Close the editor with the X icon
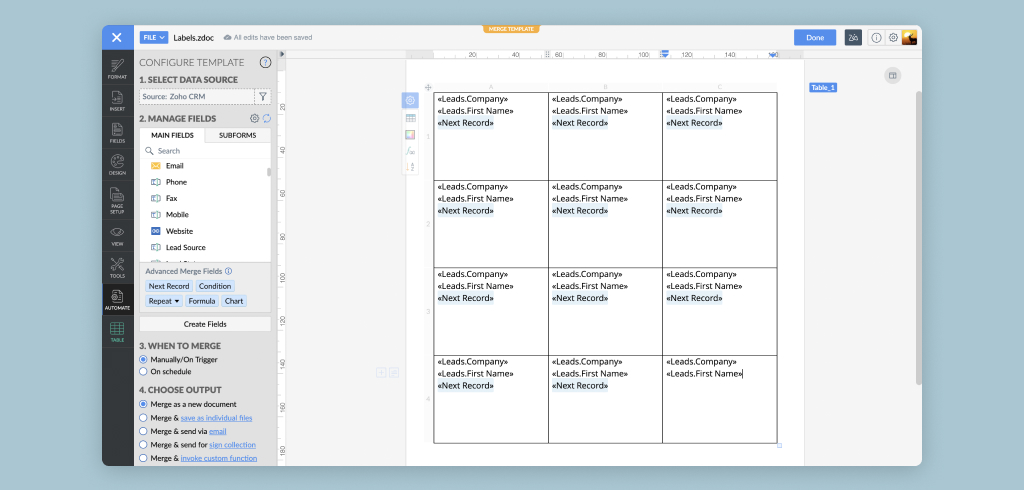This screenshot has width=1024, height=490. (117, 37)
